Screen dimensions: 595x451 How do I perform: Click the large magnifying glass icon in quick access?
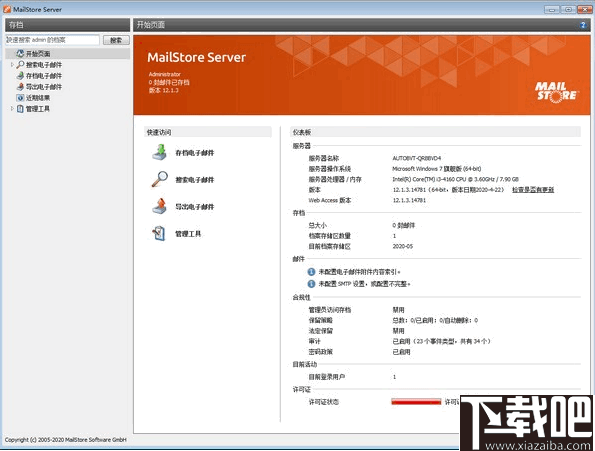pos(160,179)
